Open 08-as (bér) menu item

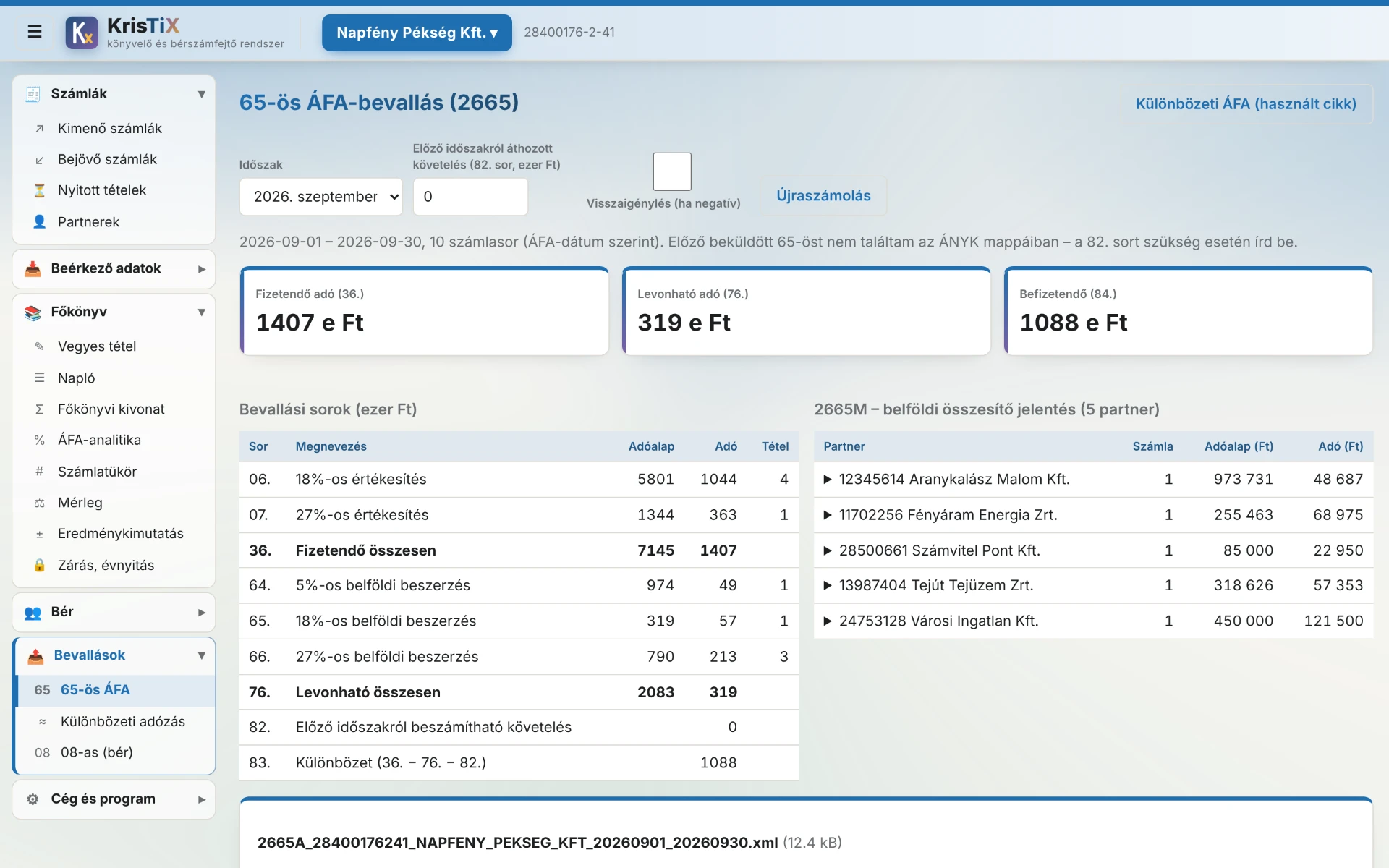114,753
